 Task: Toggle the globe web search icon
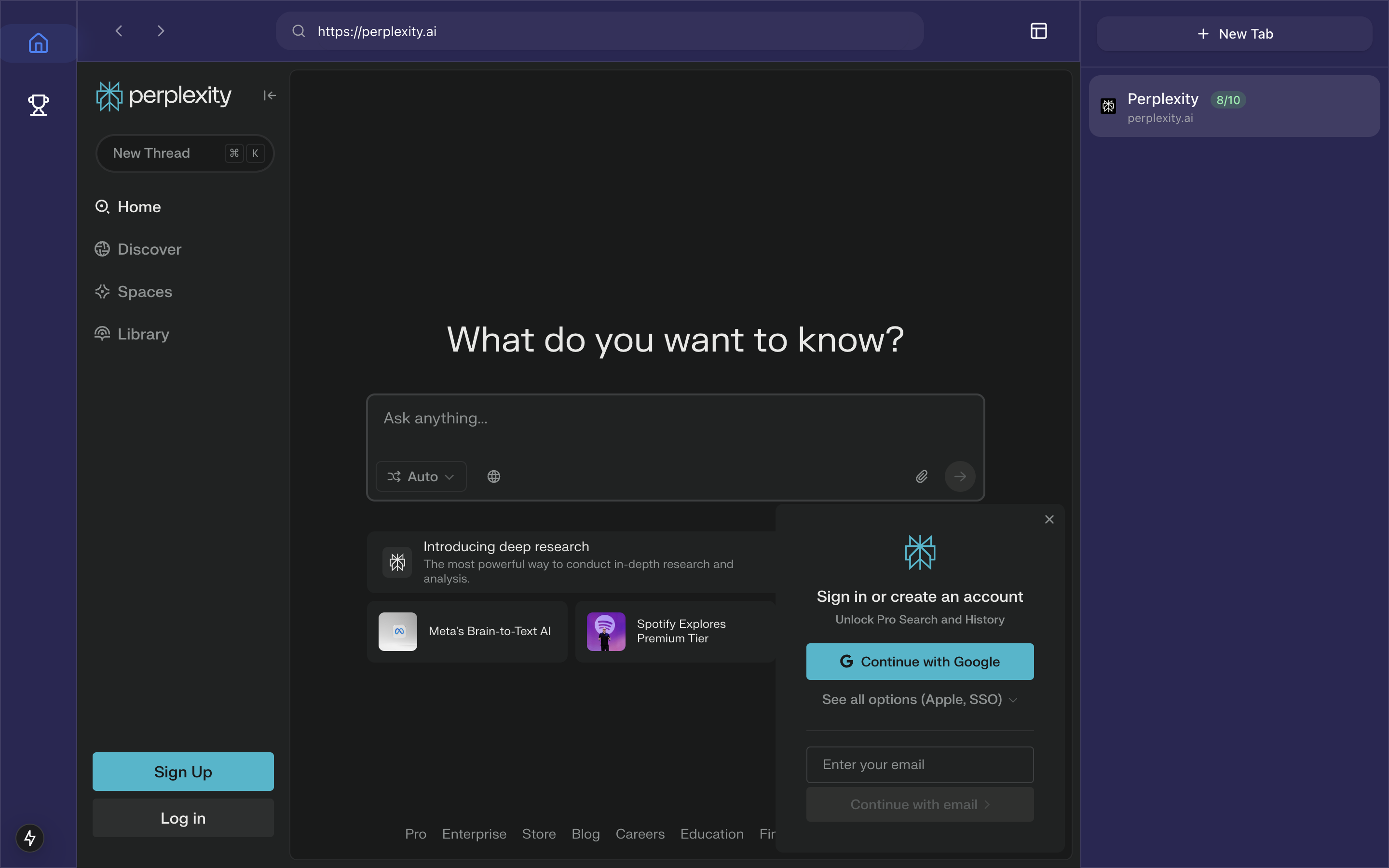coord(493,476)
